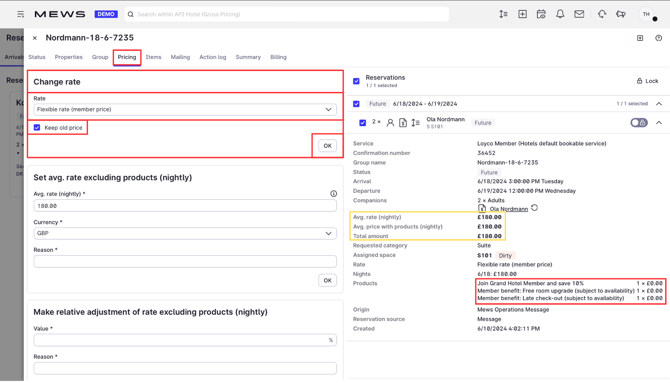Open the help question mark icon
Screen dimensions: 670x383
tap(658, 38)
